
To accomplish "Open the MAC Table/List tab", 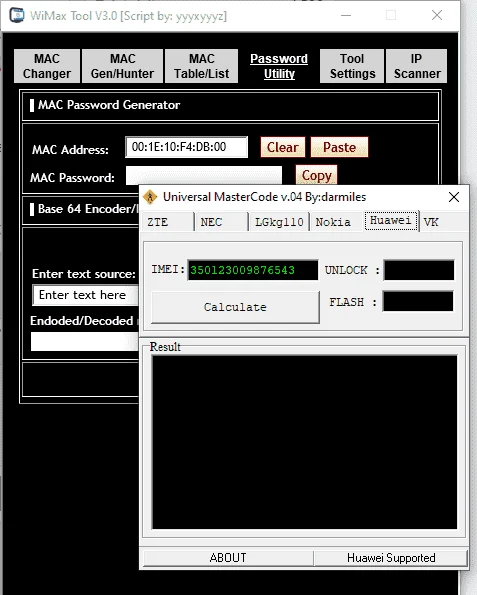I will (202, 66).
